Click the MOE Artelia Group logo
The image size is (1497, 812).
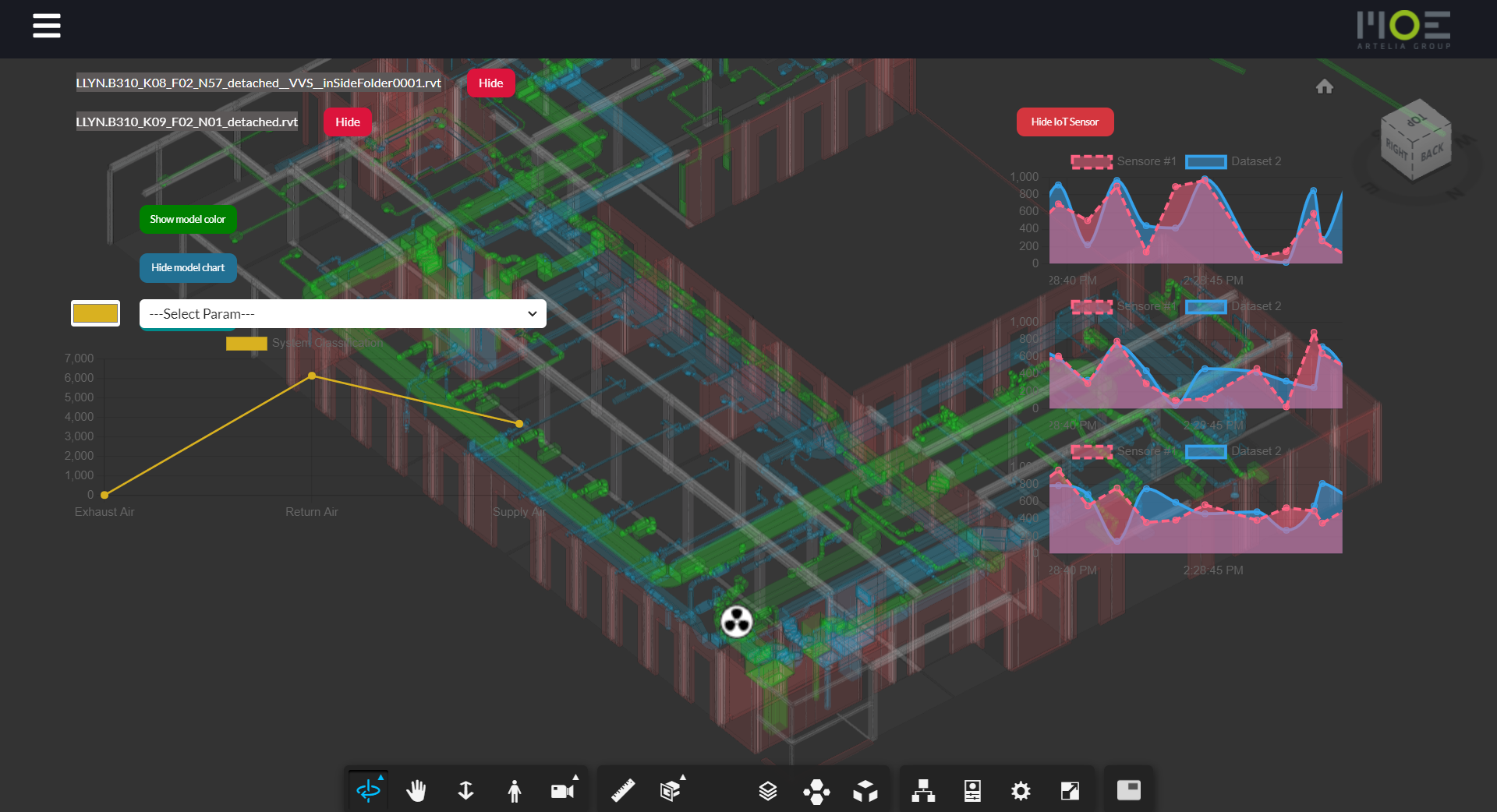click(x=1403, y=30)
